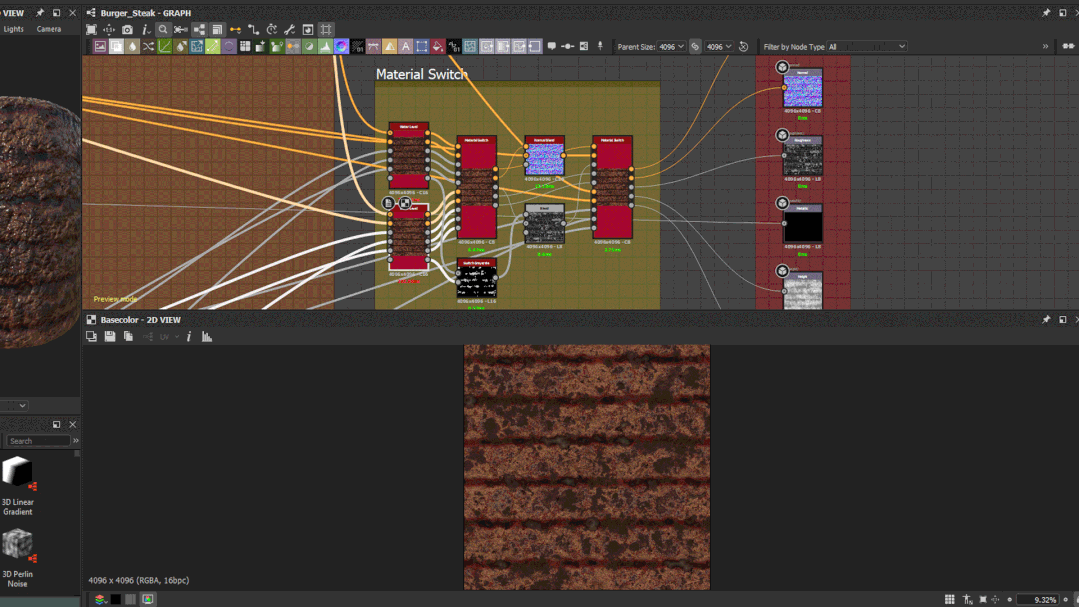Expand library search options chevrons
The height and width of the screenshot is (607, 1079).
[x=75, y=440]
